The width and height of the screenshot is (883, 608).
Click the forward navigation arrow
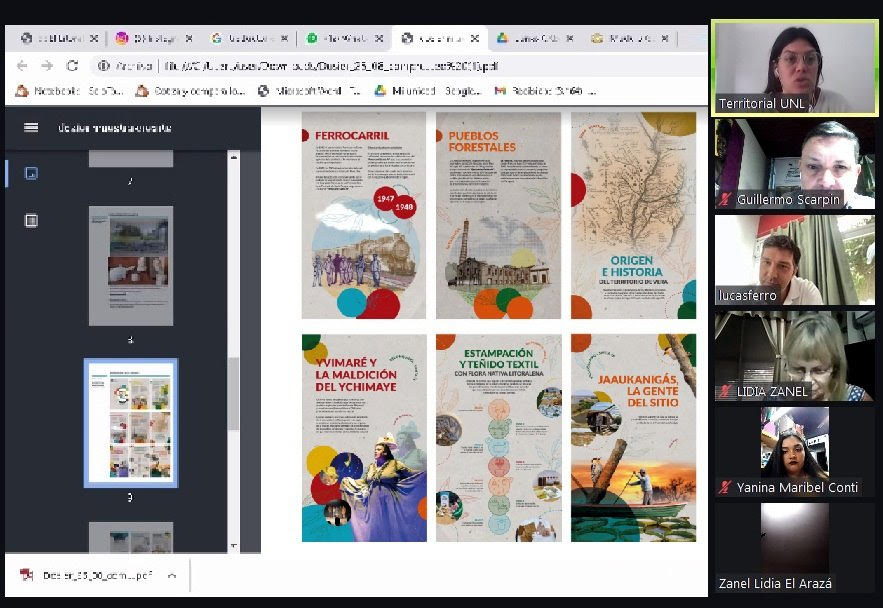tap(47, 66)
